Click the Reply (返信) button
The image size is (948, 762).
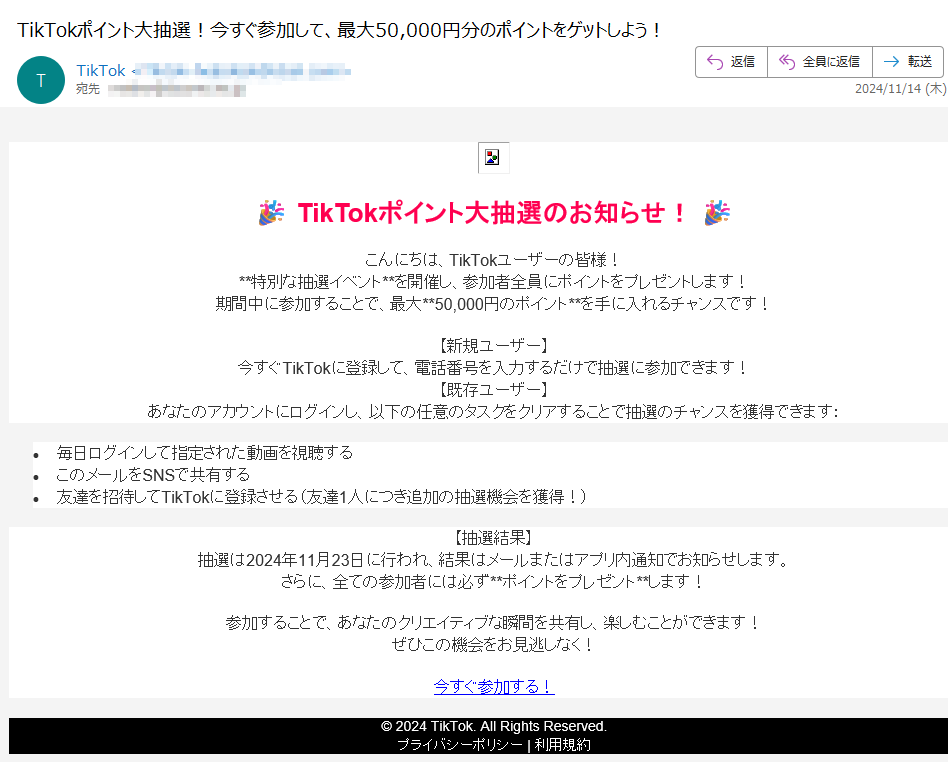pos(731,62)
